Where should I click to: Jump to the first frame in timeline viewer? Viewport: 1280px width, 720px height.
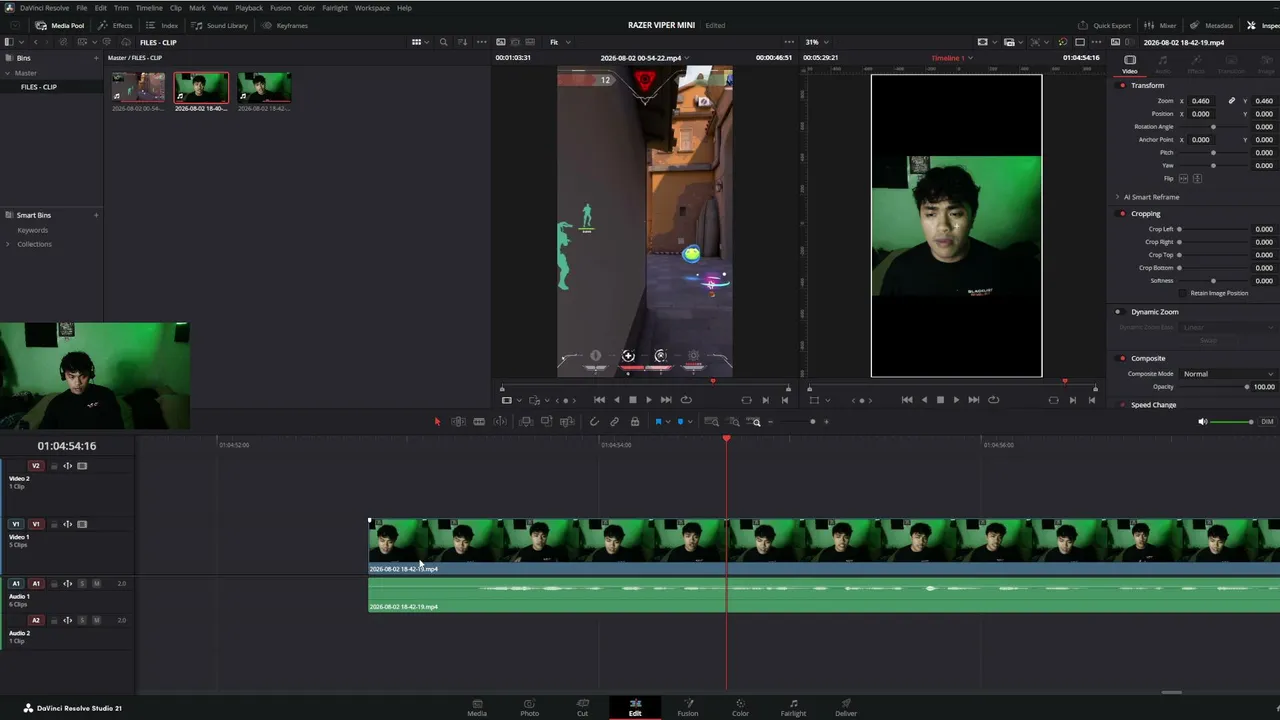pyautogui.click(x=907, y=400)
